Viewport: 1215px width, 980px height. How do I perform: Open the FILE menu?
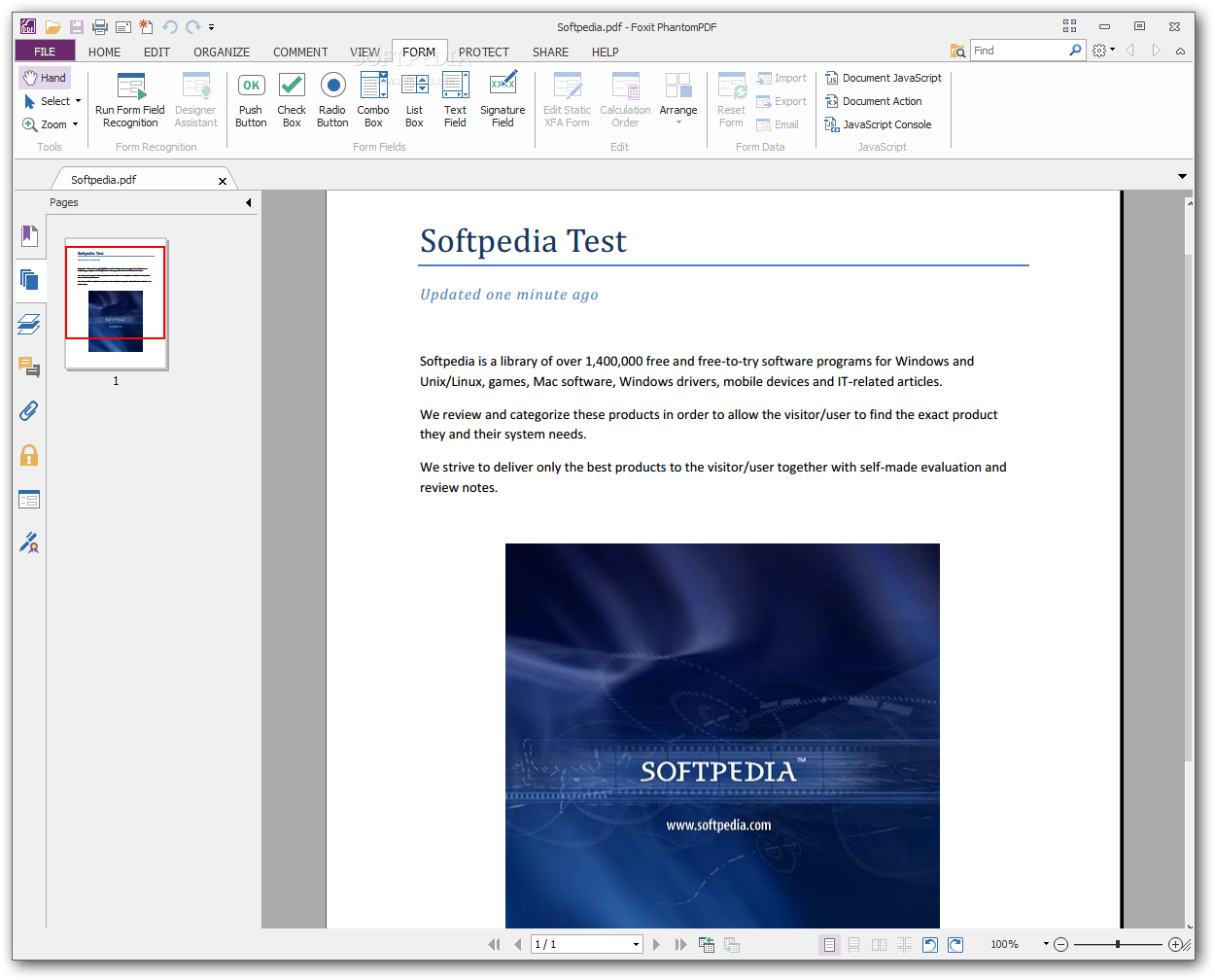(45, 52)
